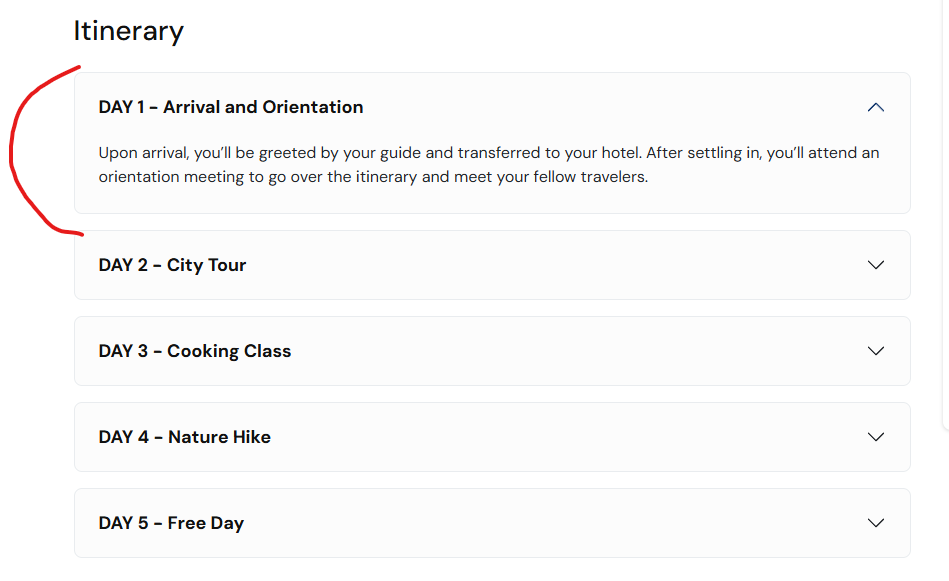Click the Nature Hike row's chevron icon
This screenshot has width=949, height=581.
[876, 437]
